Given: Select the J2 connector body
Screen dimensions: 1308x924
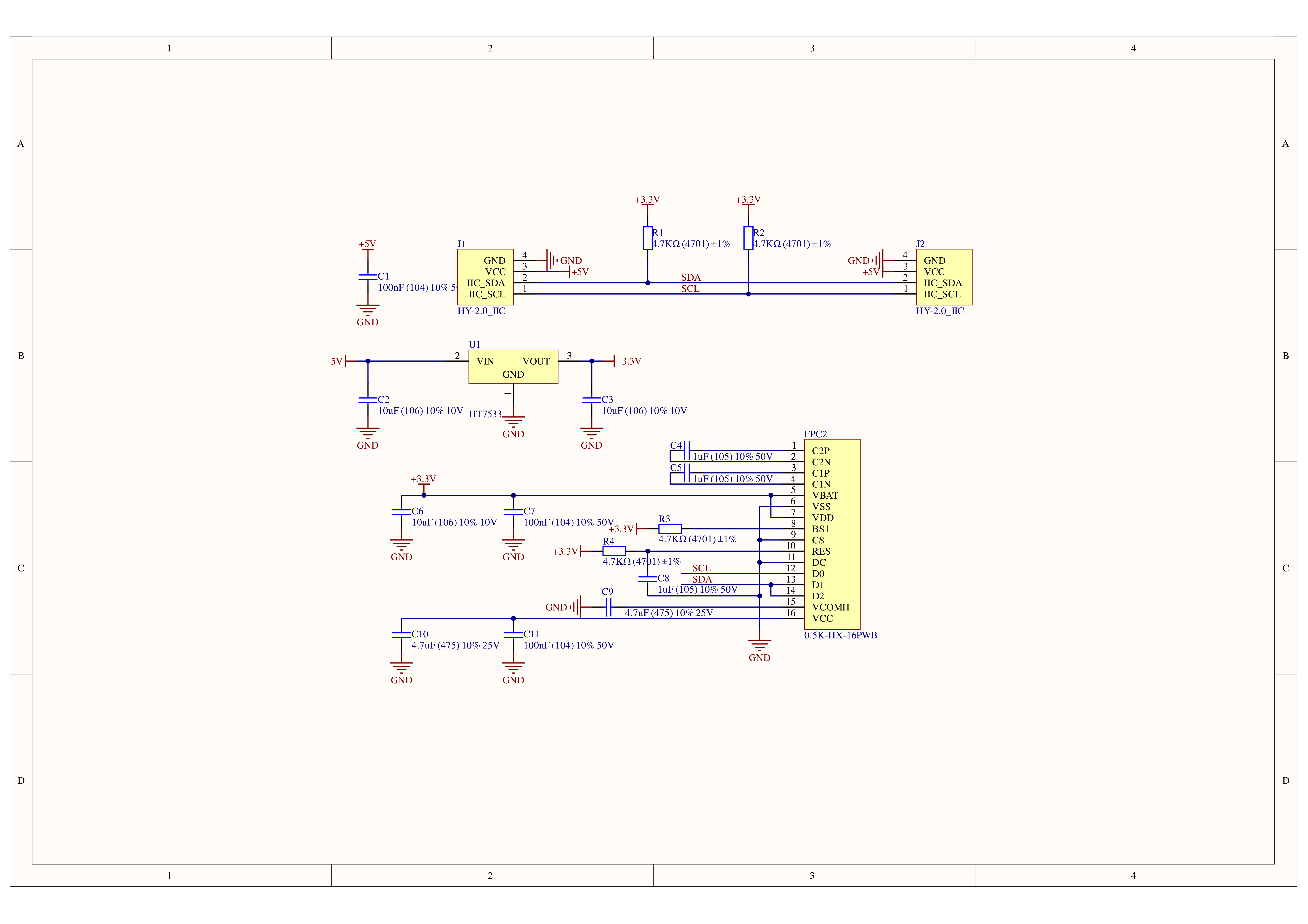Looking at the screenshot, I should pos(944,278).
